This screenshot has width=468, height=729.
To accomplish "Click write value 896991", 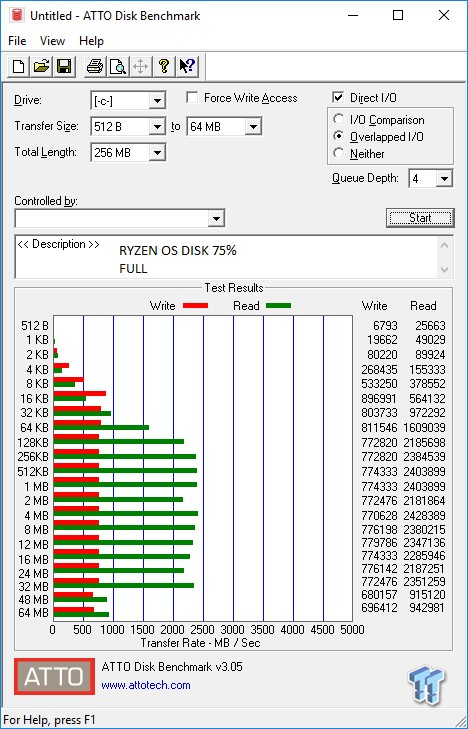I will (381, 398).
